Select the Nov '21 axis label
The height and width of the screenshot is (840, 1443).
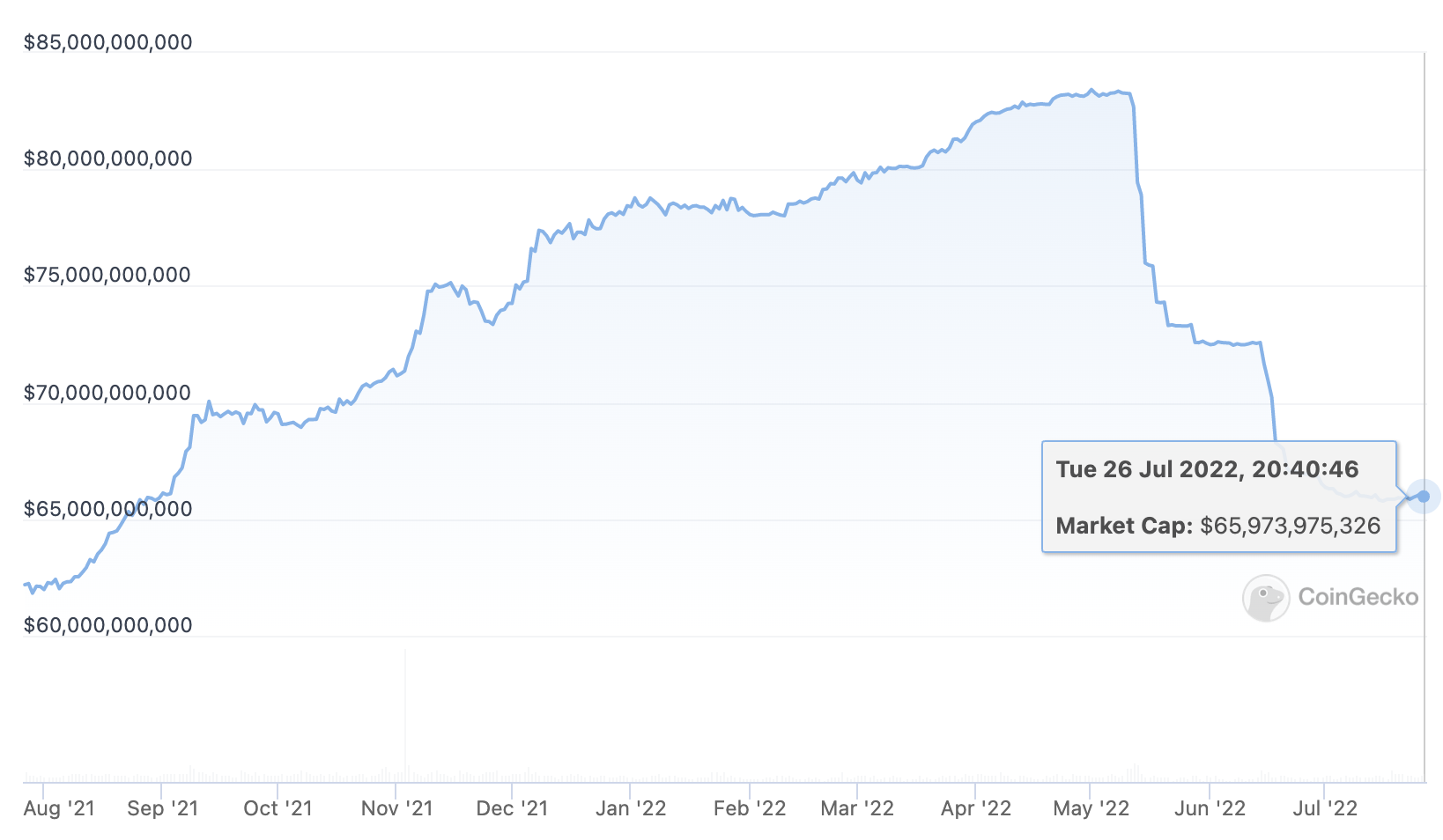coord(396,808)
